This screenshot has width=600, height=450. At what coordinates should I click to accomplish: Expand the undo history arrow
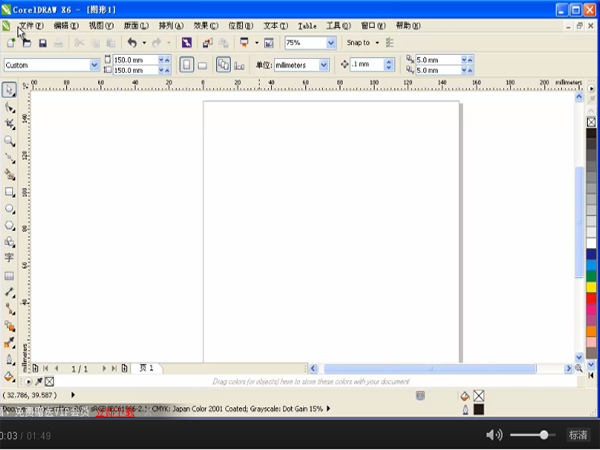tap(144, 43)
